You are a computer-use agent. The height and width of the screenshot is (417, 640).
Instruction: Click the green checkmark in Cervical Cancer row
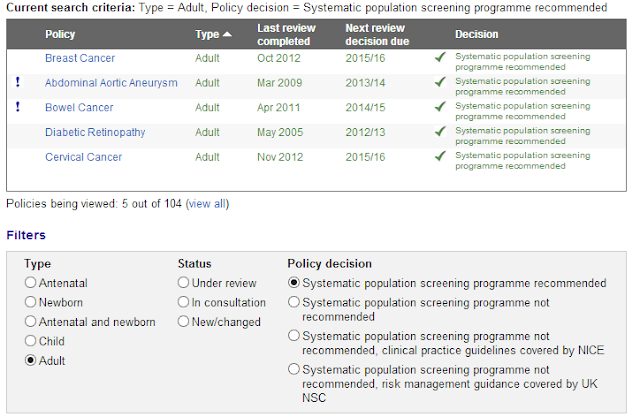tap(440, 156)
